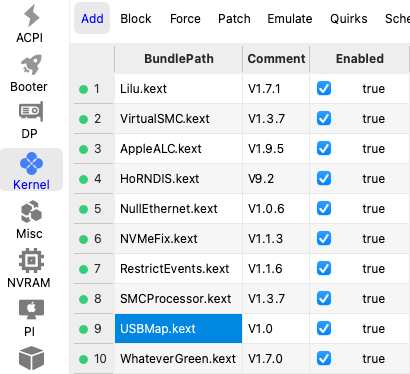This screenshot has width=410, height=374.
Task: Open the Quirks tab
Action: coord(349,19)
